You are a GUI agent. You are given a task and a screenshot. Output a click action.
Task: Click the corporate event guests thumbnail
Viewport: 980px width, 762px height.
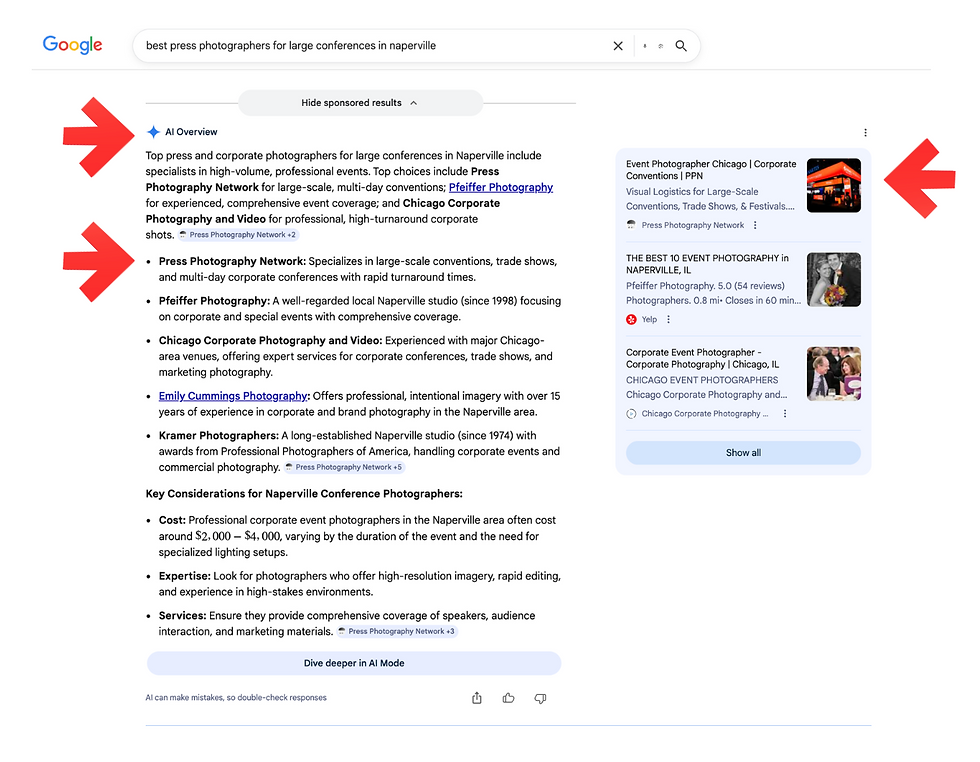(834, 373)
